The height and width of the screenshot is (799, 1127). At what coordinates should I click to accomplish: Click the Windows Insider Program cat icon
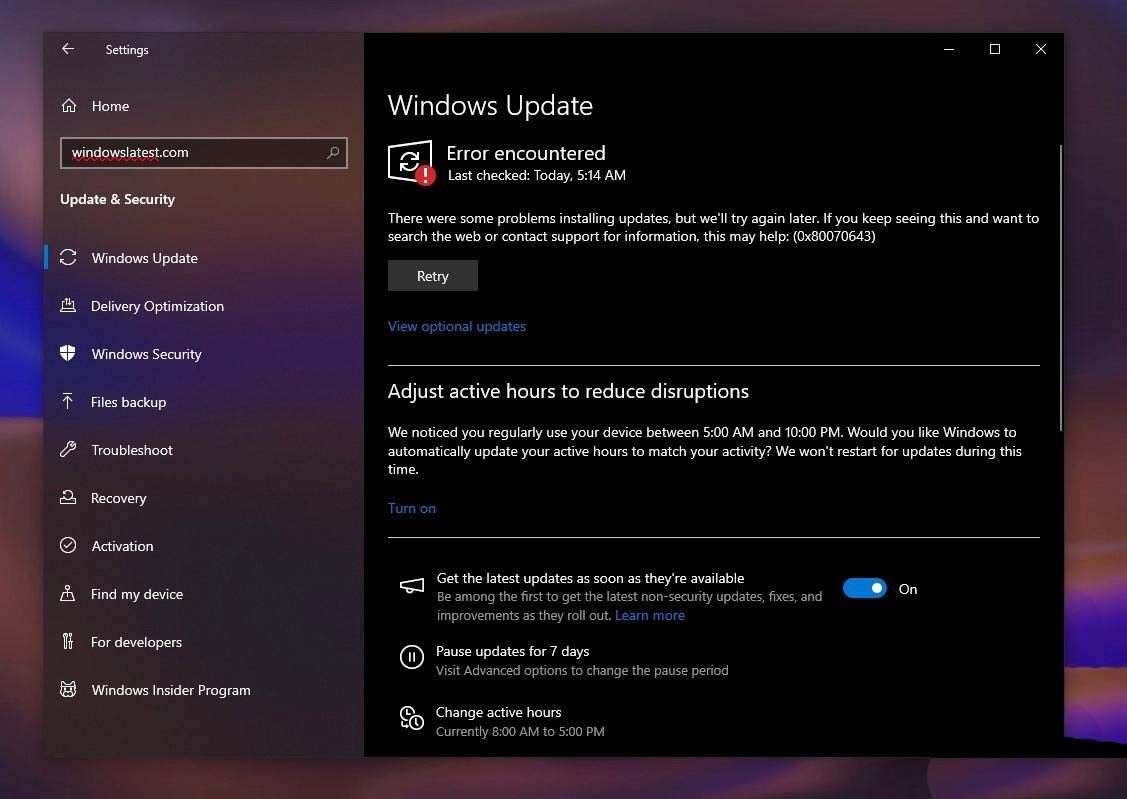[x=68, y=689]
